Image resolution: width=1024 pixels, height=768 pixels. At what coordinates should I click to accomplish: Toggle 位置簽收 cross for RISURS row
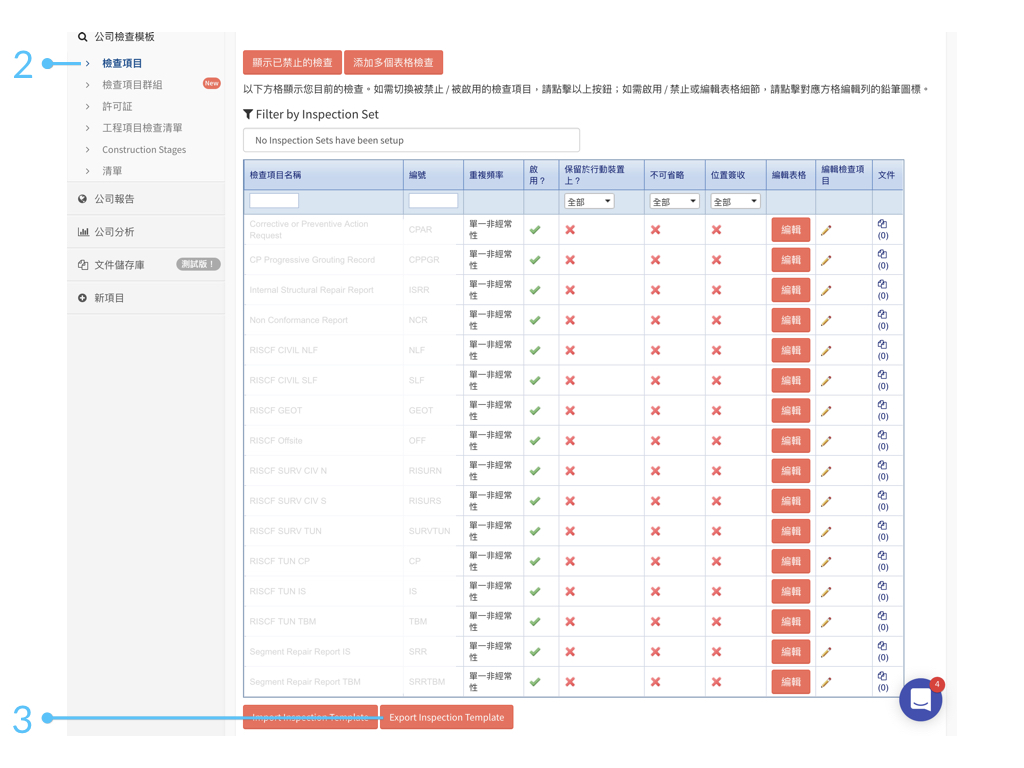[x=716, y=501]
